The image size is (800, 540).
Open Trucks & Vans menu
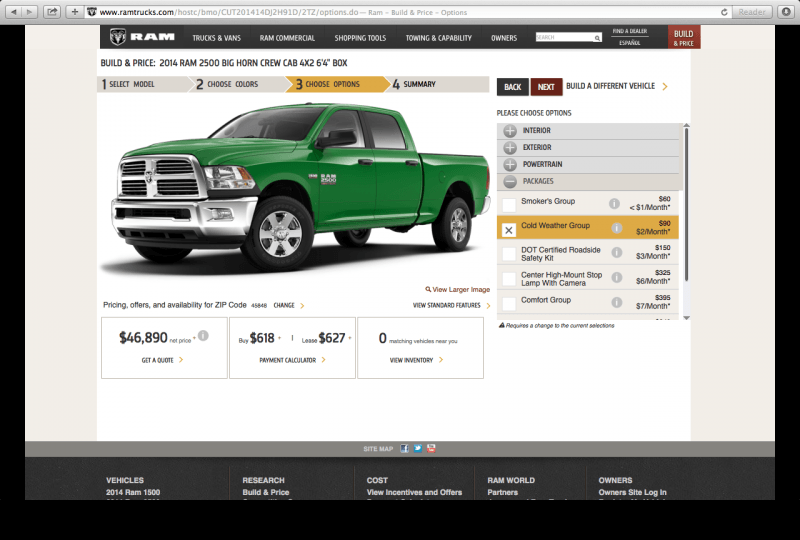coord(216,38)
